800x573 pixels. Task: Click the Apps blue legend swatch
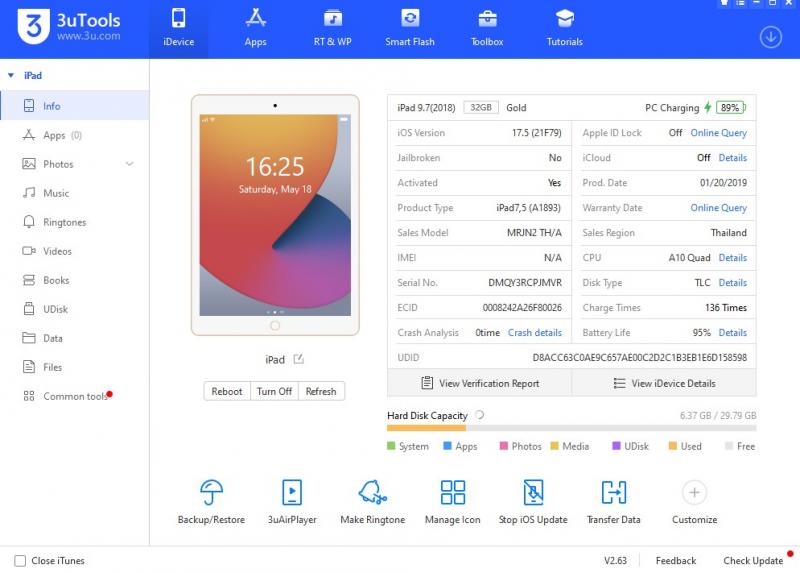tap(447, 446)
